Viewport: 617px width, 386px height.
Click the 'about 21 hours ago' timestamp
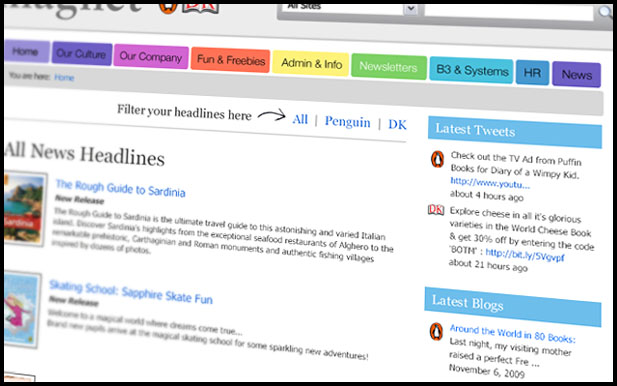coord(488,265)
